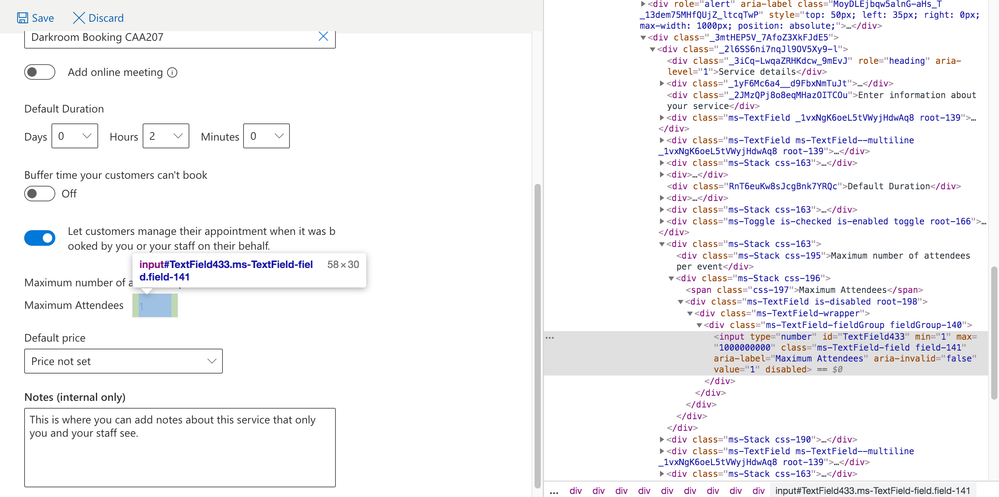Open the Default price dropdown
Viewport: 999px width, 497px height.
click(x=124, y=361)
